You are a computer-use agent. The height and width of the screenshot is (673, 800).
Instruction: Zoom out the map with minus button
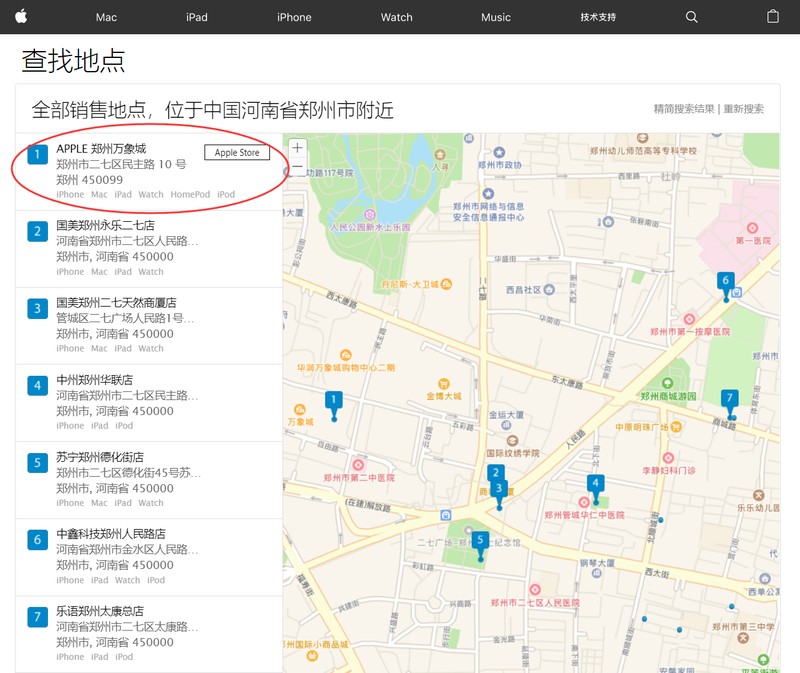[297, 166]
